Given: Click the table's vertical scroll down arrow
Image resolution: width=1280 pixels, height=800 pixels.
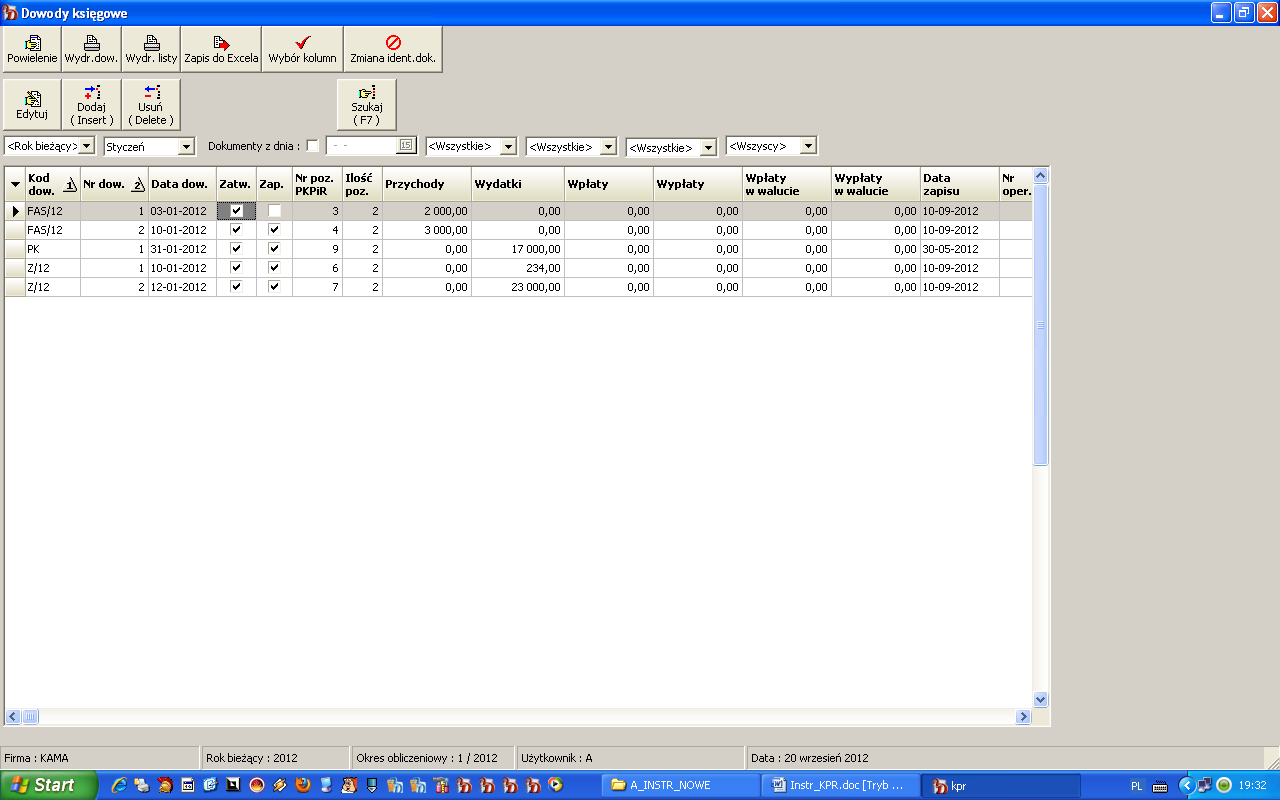Looking at the screenshot, I should click(x=1040, y=700).
